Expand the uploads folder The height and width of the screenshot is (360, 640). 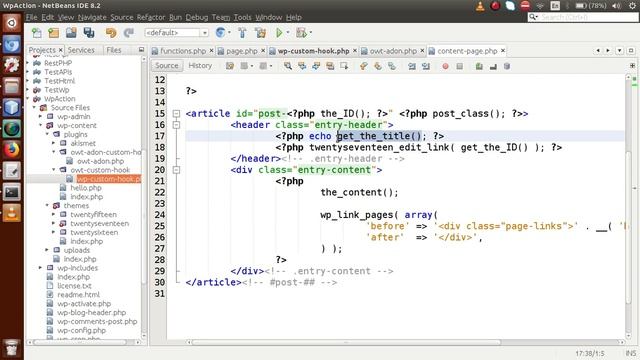coord(47,250)
